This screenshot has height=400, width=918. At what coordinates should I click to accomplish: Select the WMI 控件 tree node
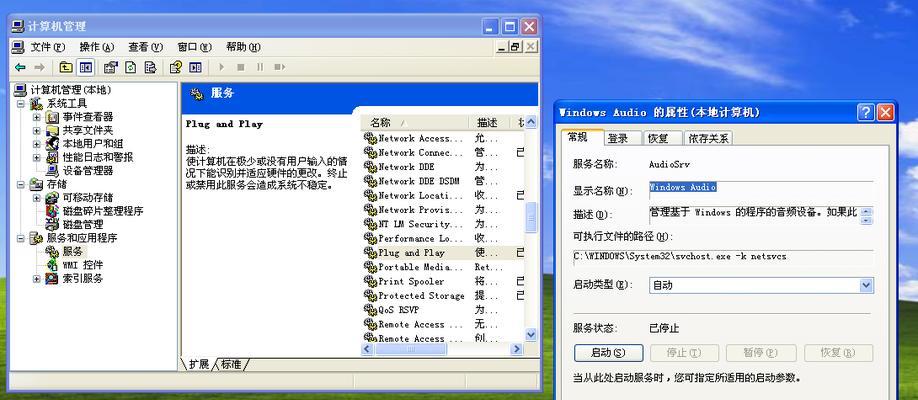pyautogui.click(x=83, y=265)
